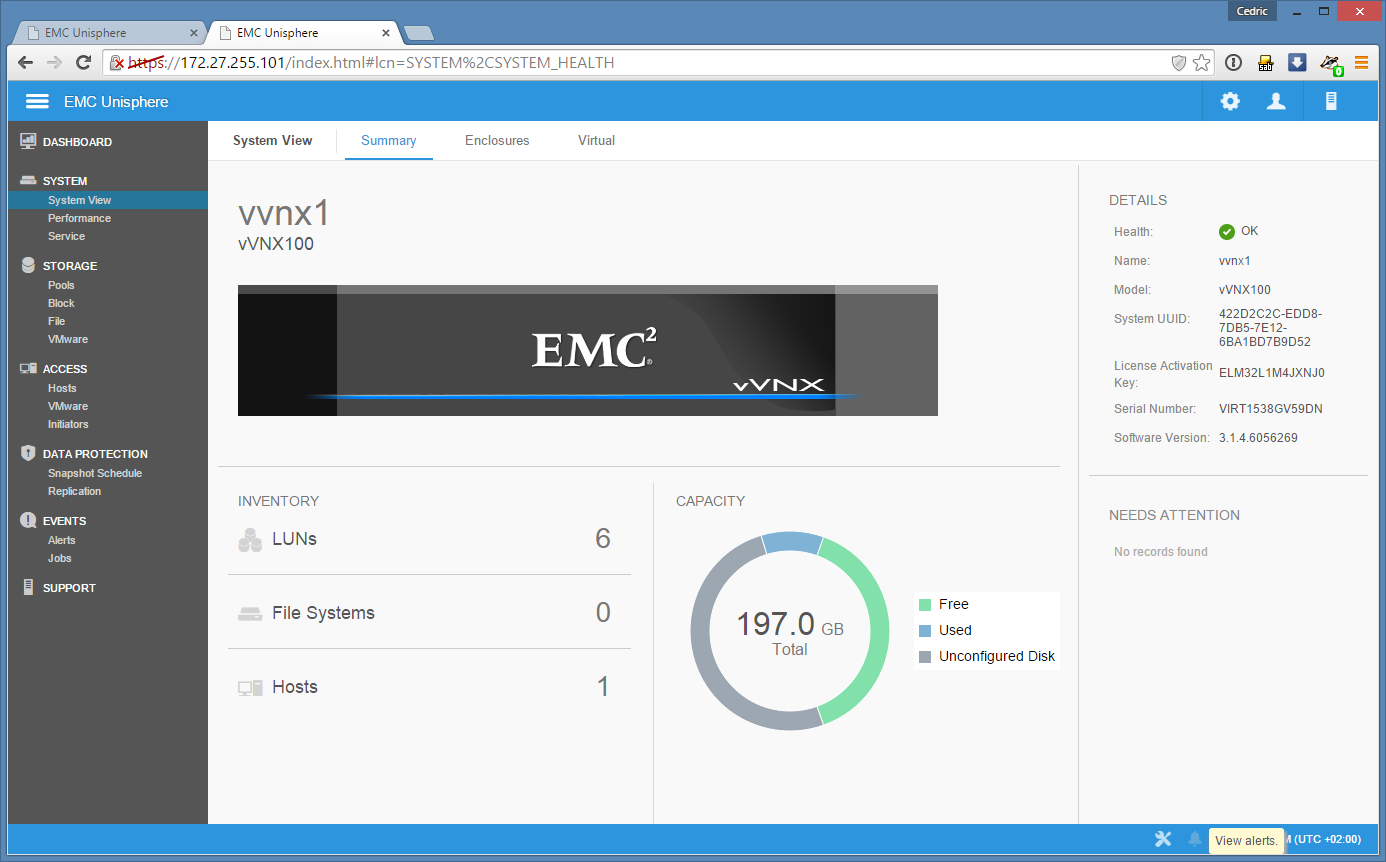The image size is (1386, 862).
Task: Select the serial number VIRT1538GV59DN
Action: point(1271,409)
